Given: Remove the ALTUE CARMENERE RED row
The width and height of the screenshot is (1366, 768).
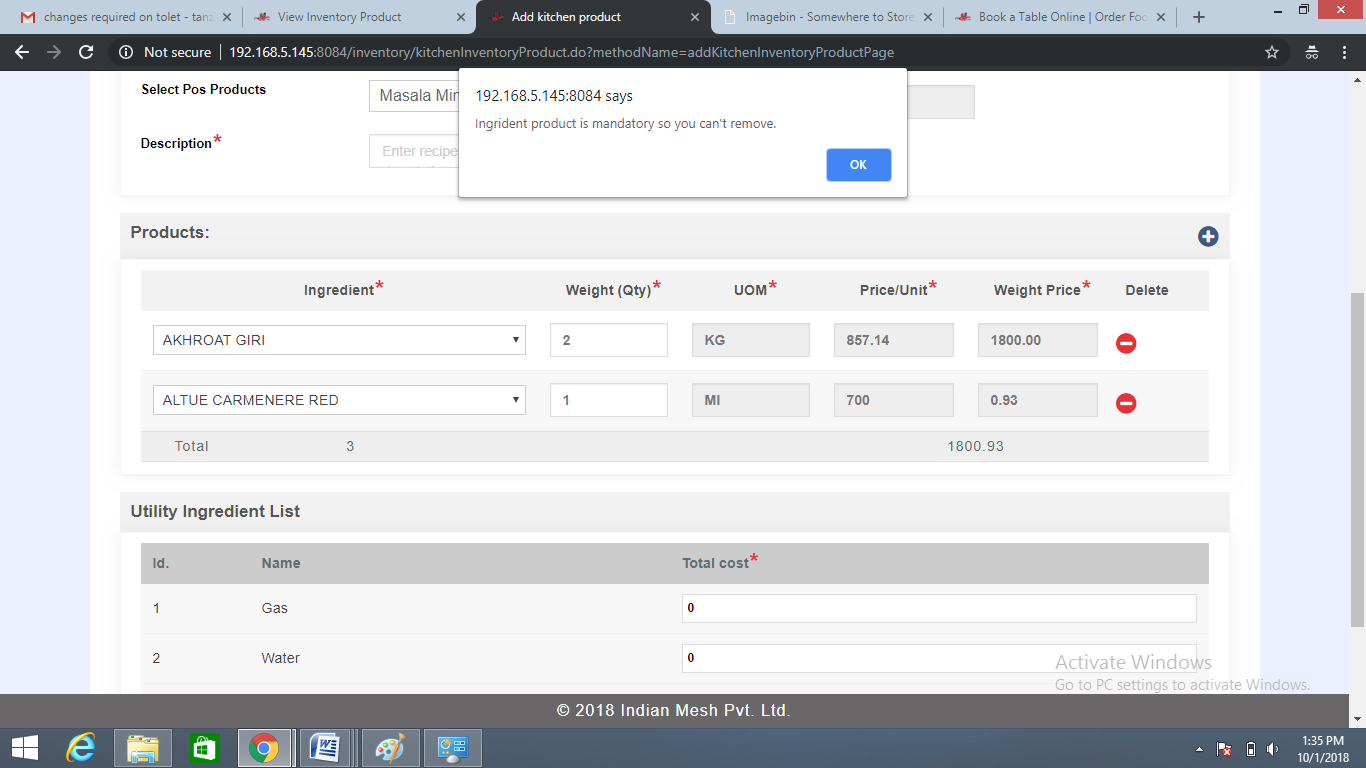Looking at the screenshot, I should 1126,403.
